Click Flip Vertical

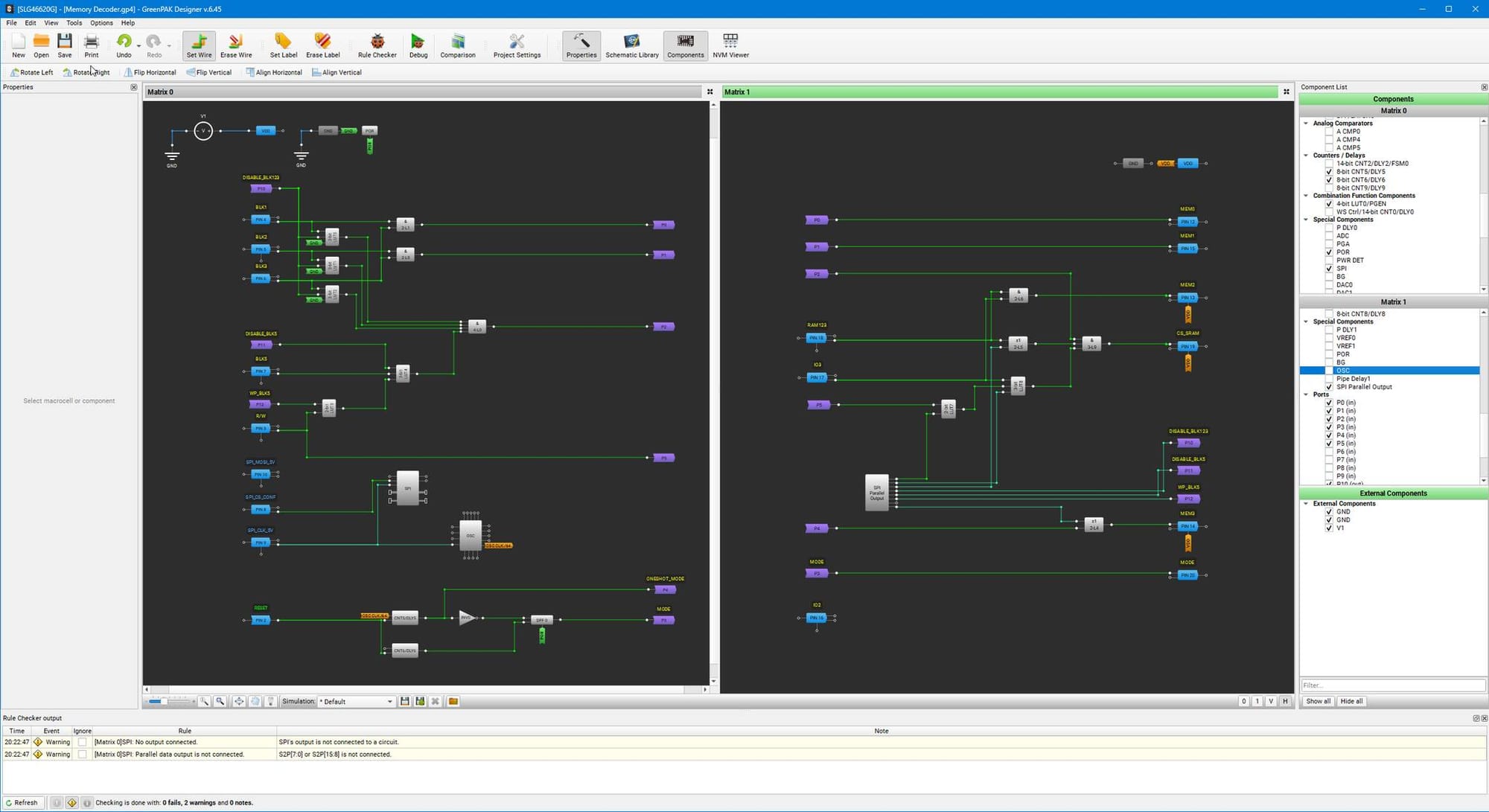(x=209, y=72)
